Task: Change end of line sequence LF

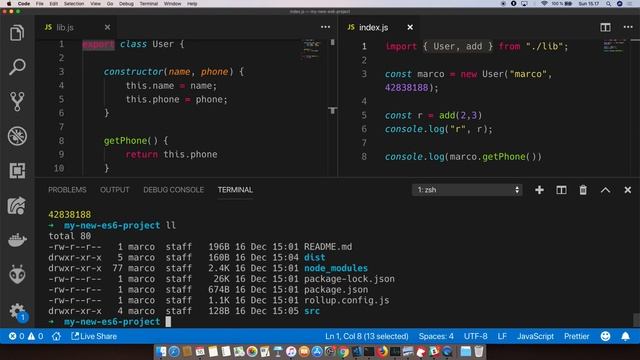Action: coord(502,336)
